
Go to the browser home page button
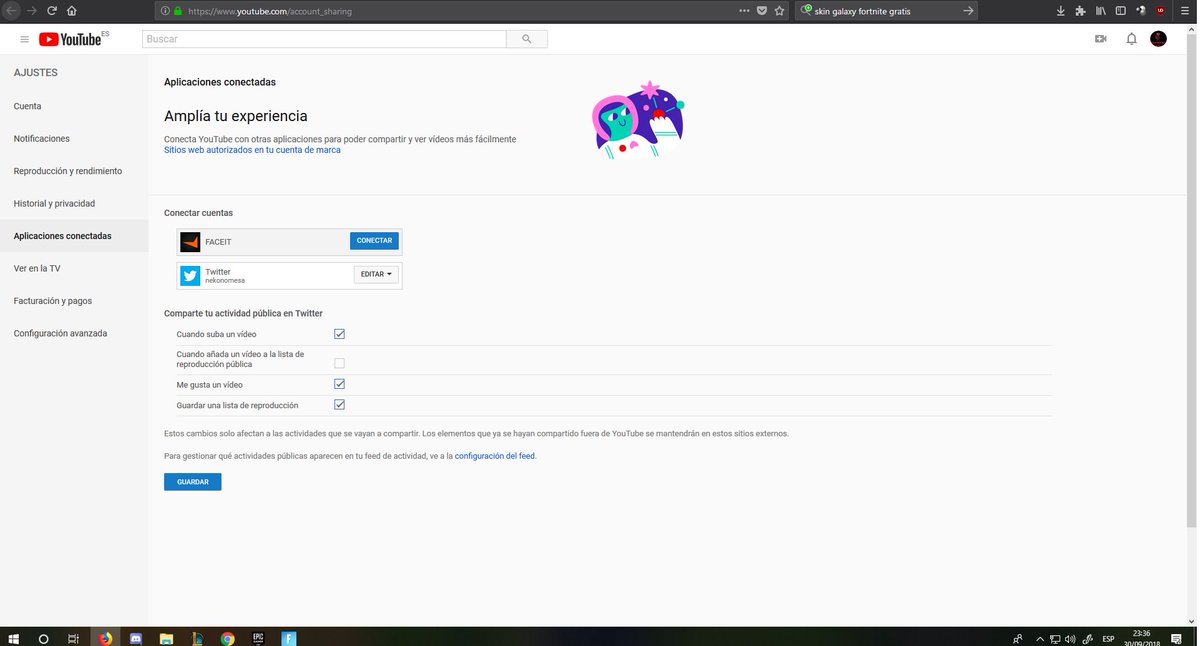click(x=71, y=11)
